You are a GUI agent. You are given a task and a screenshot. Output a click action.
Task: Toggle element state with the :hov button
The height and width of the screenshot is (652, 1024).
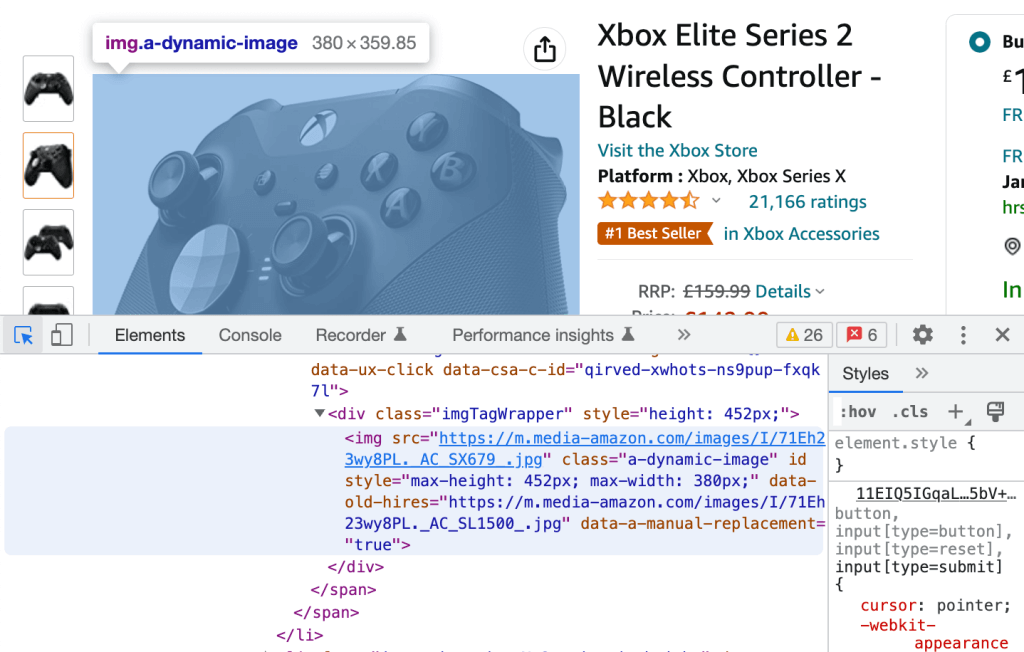pos(858,411)
